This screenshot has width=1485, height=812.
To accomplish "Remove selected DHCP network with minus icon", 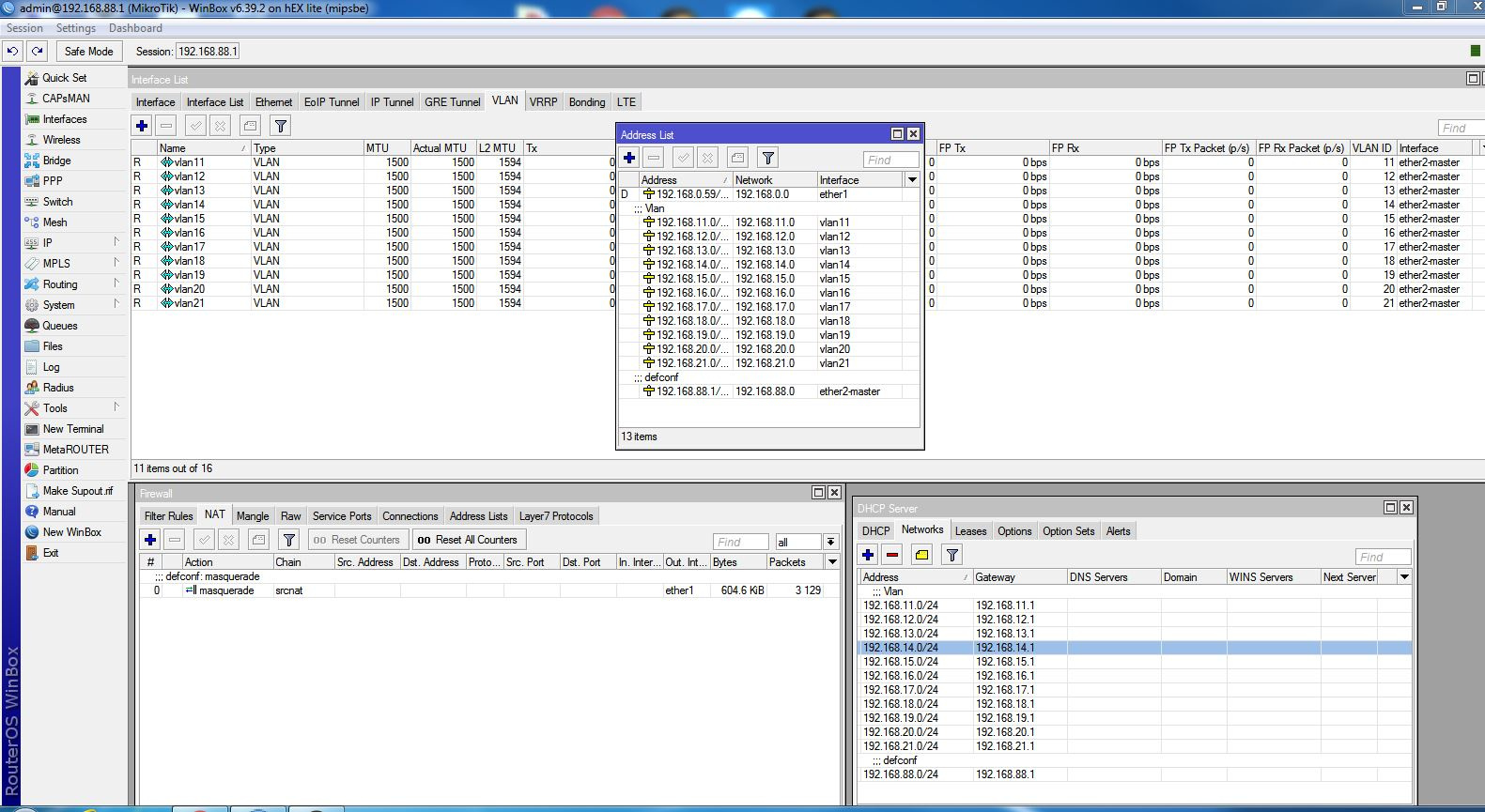I will 892,555.
